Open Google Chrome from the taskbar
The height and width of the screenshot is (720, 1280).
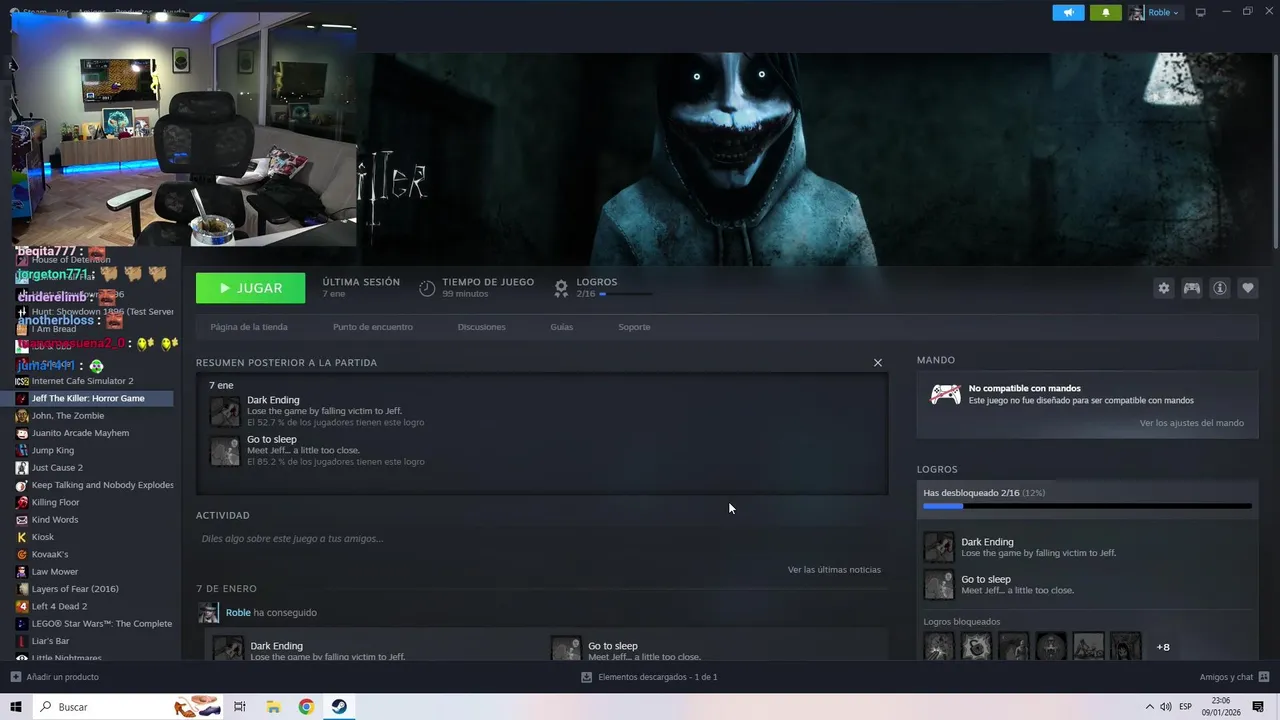[306, 707]
